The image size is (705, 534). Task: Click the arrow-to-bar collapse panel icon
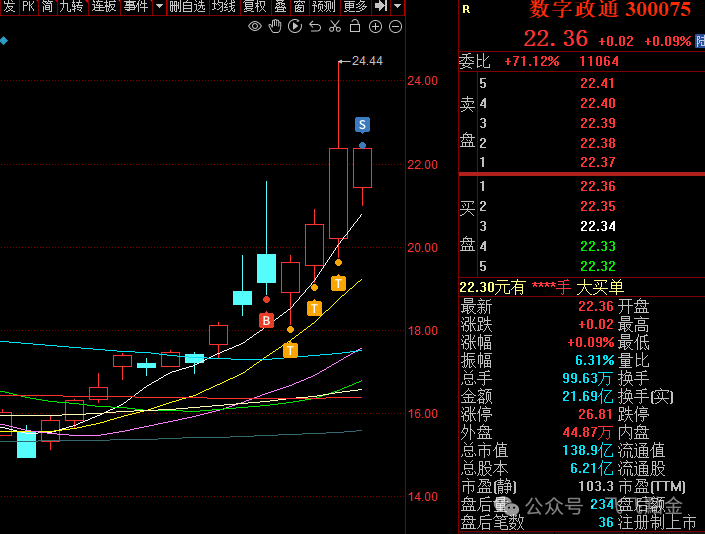click(381, 6)
